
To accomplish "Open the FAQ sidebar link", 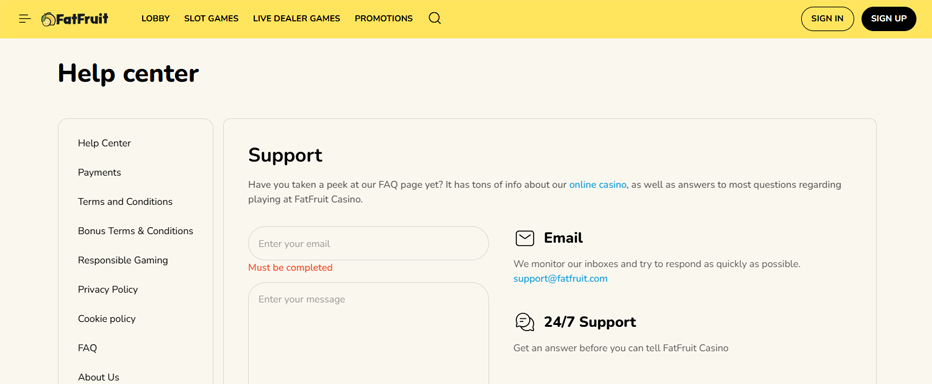I will [87, 348].
